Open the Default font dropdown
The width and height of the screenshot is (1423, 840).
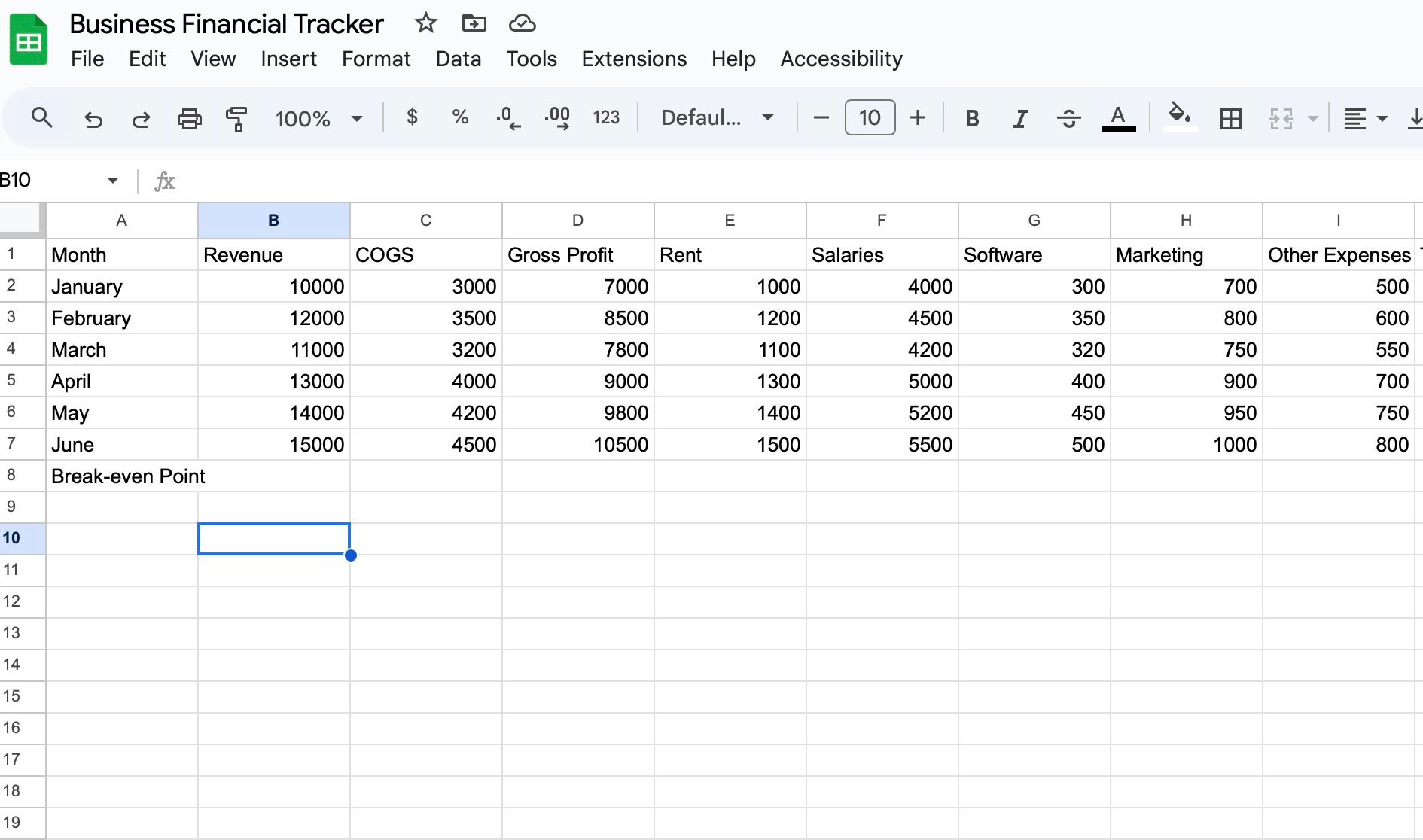tap(717, 118)
